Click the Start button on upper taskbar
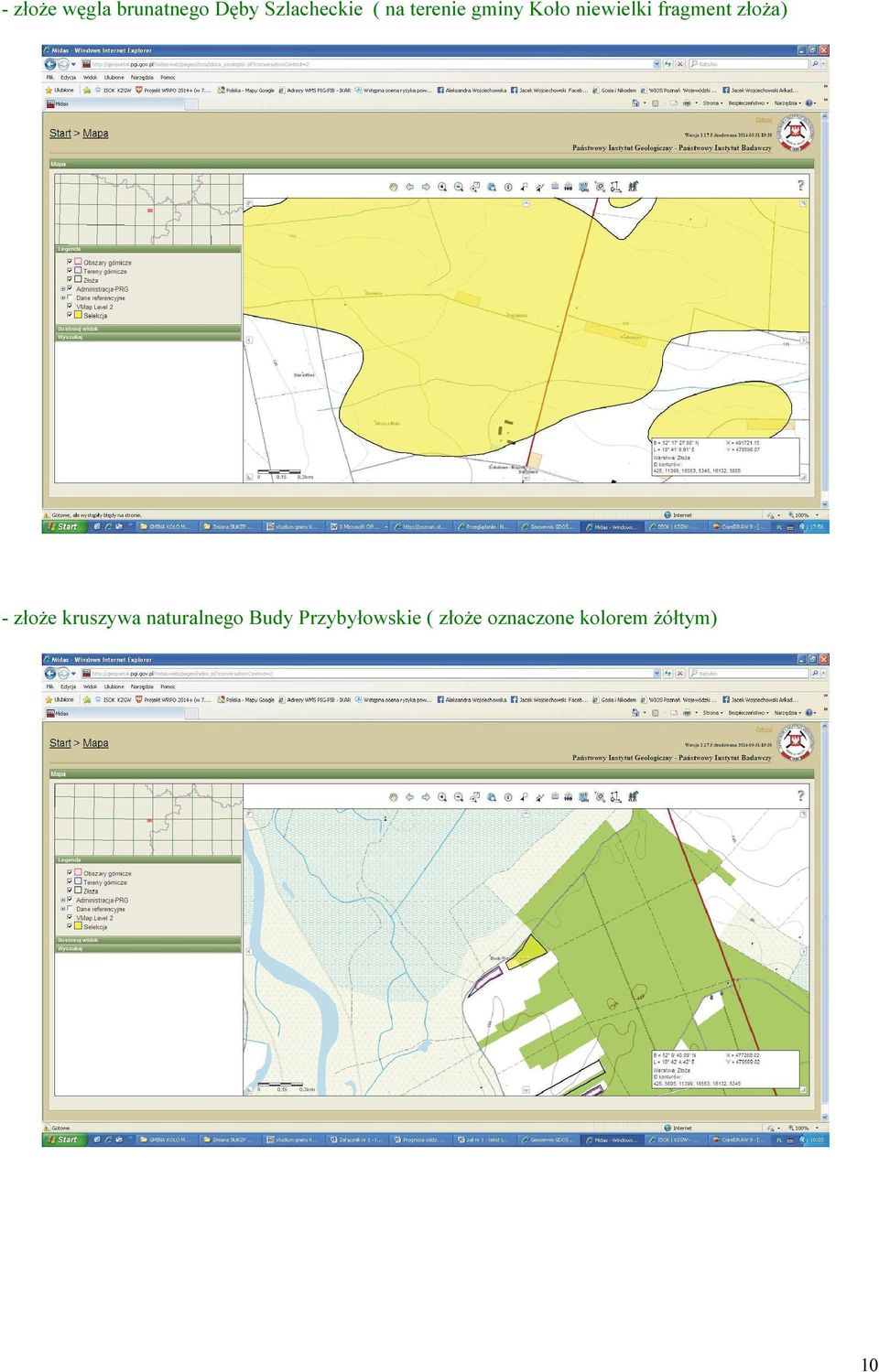The width and height of the screenshot is (879, 1372). click(x=63, y=527)
